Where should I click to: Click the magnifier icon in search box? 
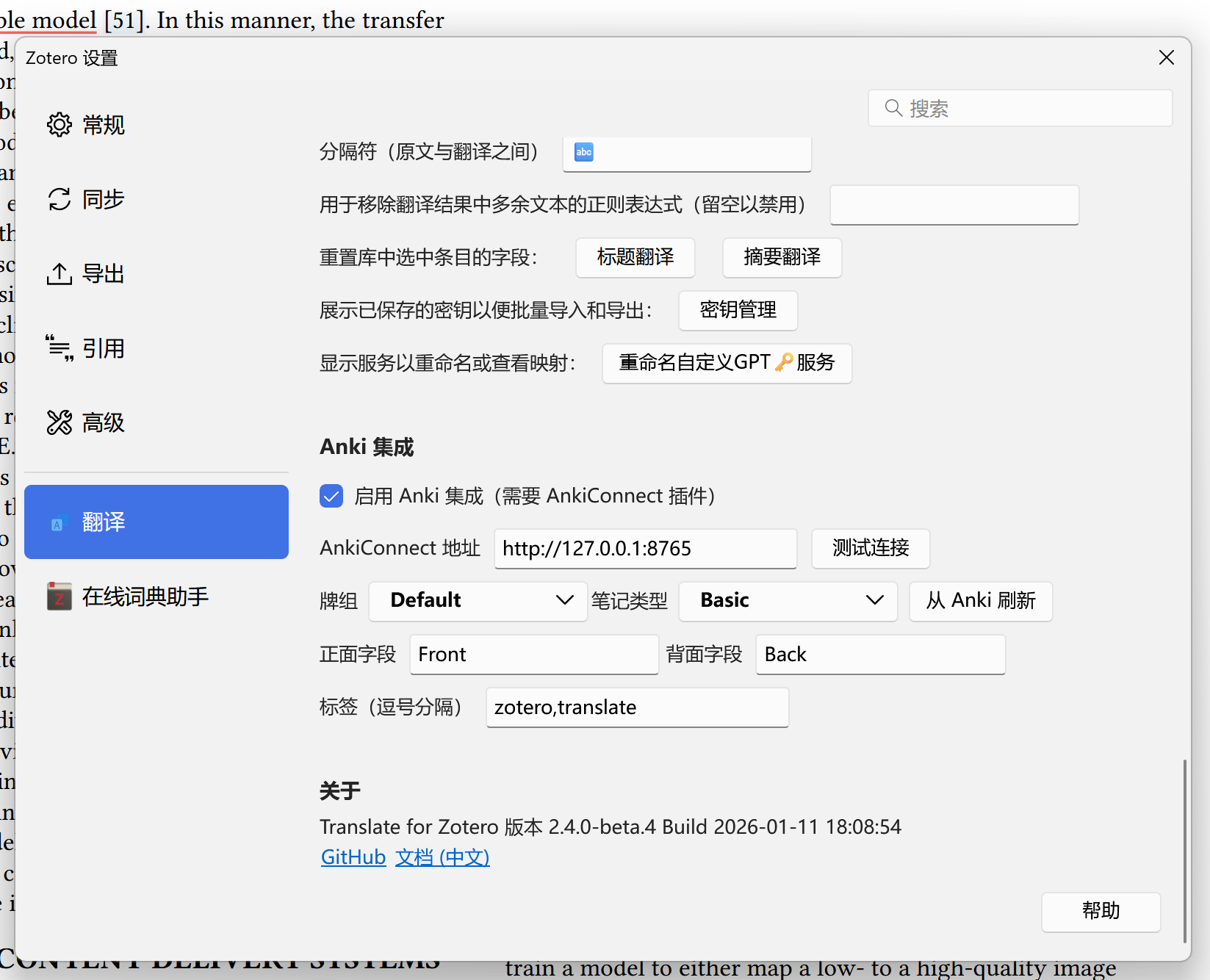coord(893,108)
